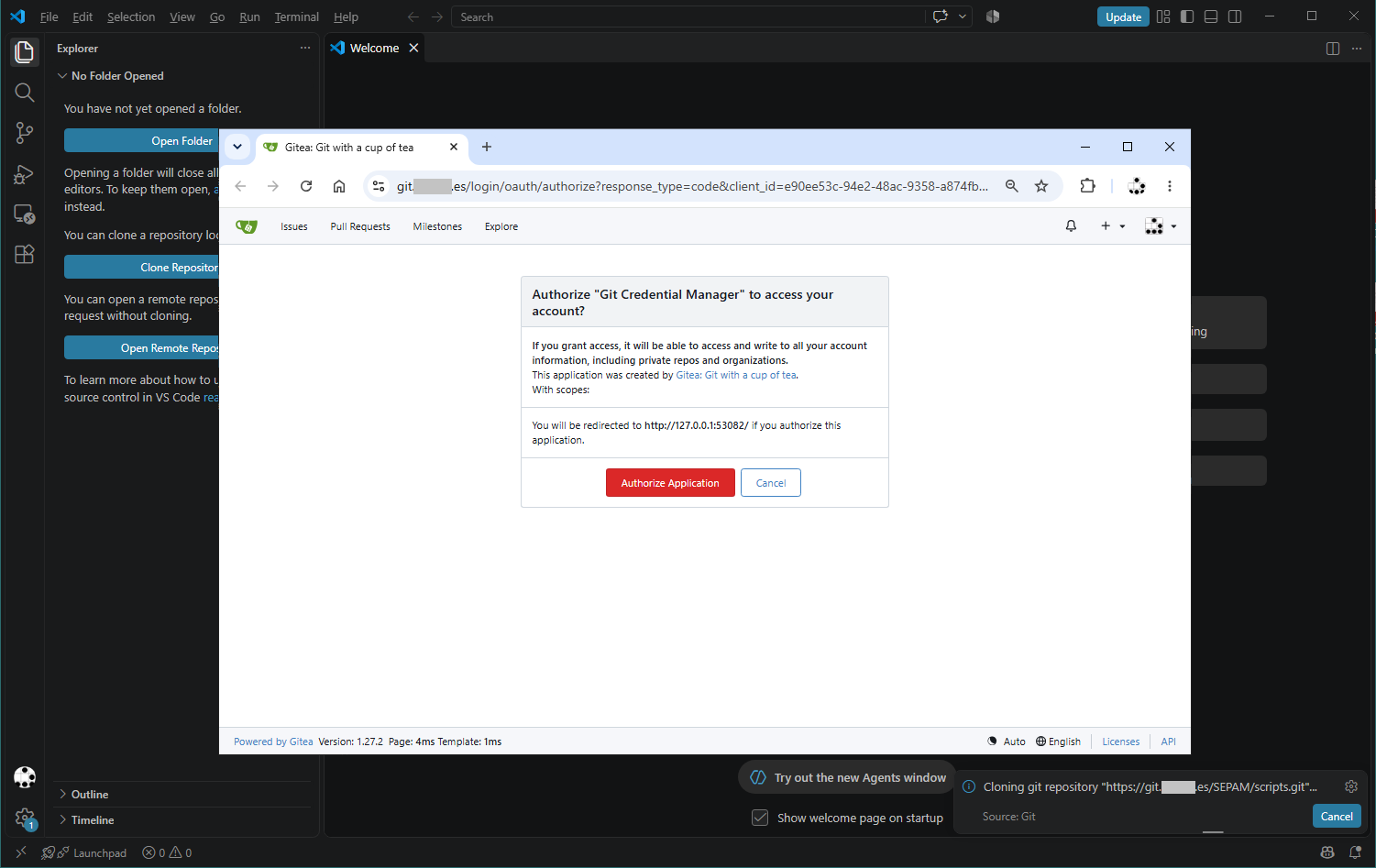Image resolution: width=1376 pixels, height=868 pixels.
Task: Cancel the Gitea authorization request
Action: 771,483
